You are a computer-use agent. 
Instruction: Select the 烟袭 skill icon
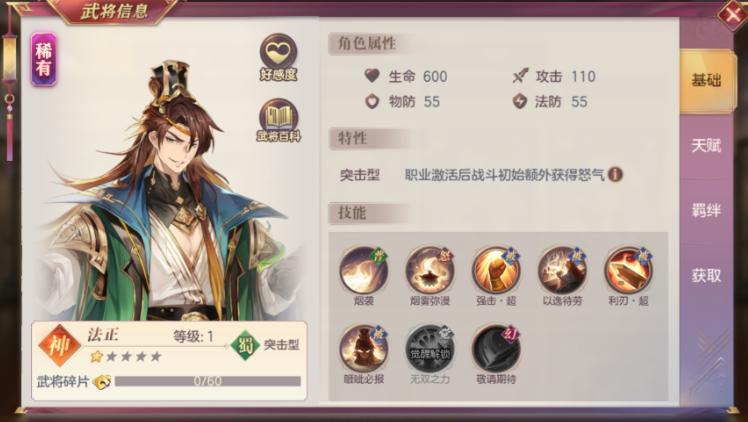pyautogui.click(x=364, y=271)
